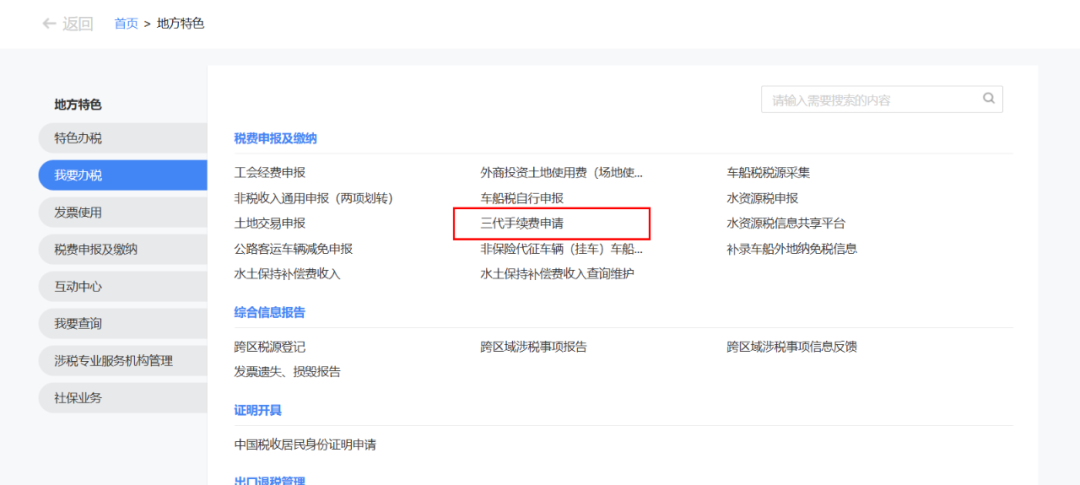Screen dimensions: 1080x485
Task: Open 水资源税申报 link
Action: pyautogui.click(x=762, y=198)
